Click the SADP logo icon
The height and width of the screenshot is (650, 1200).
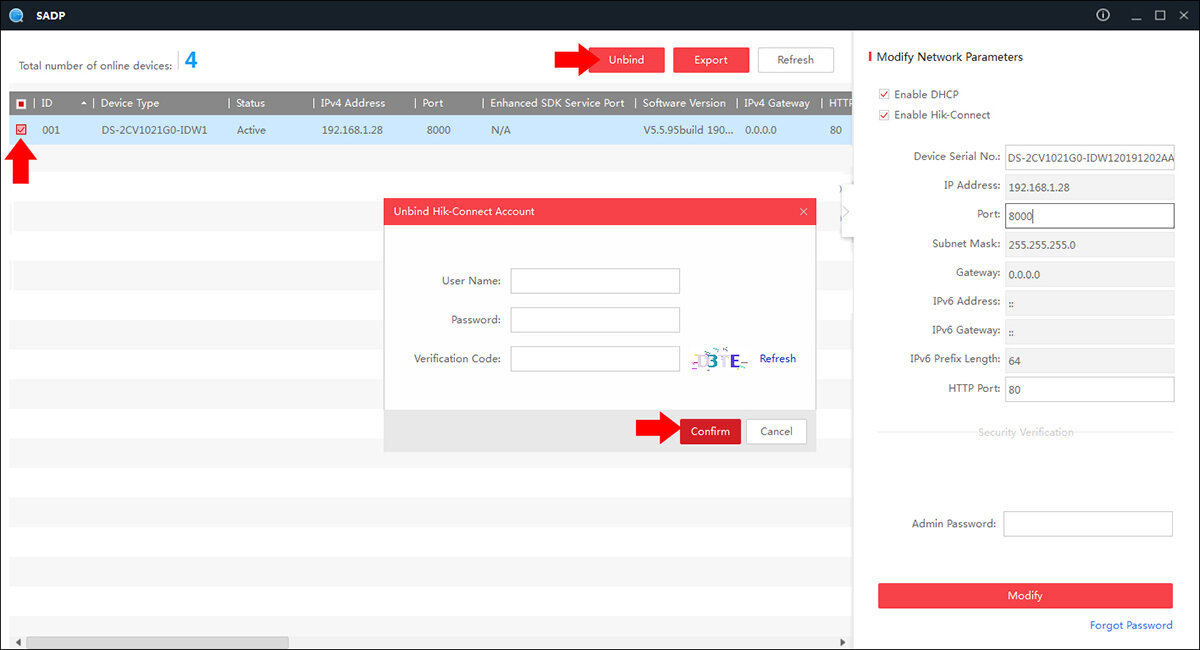click(x=15, y=15)
